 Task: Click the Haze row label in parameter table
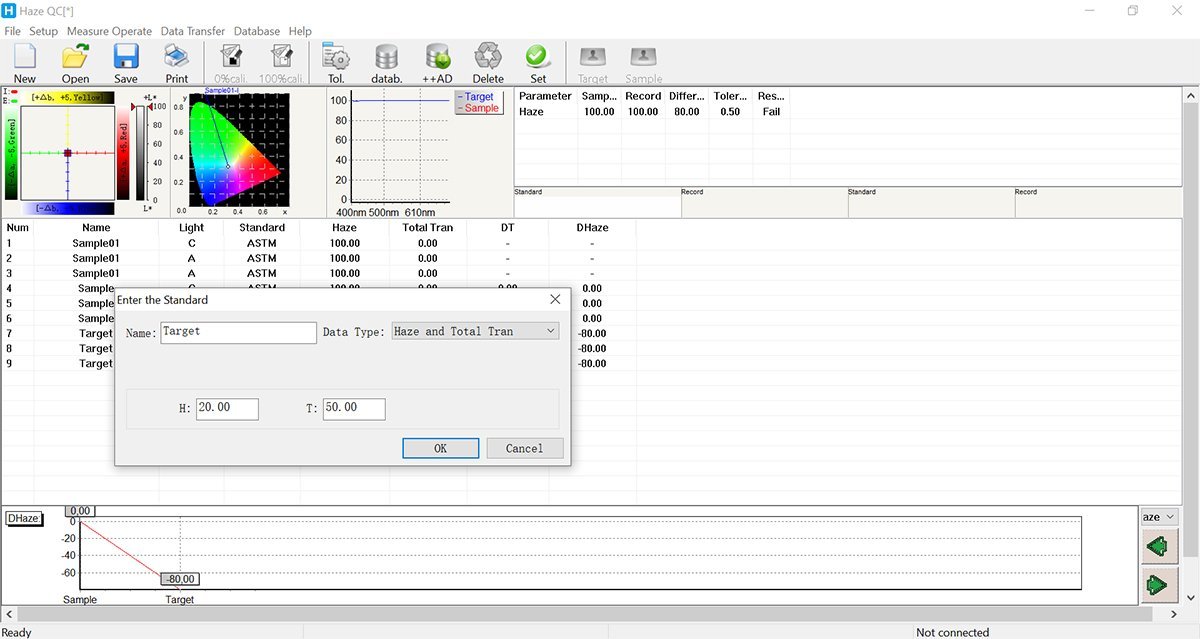click(x=532, y=112)
